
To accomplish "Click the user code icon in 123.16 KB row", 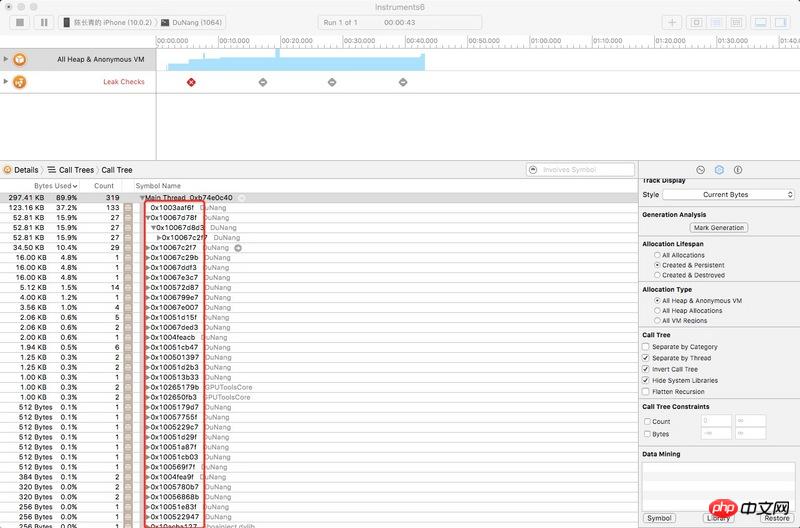I will (x=128, y=208).
